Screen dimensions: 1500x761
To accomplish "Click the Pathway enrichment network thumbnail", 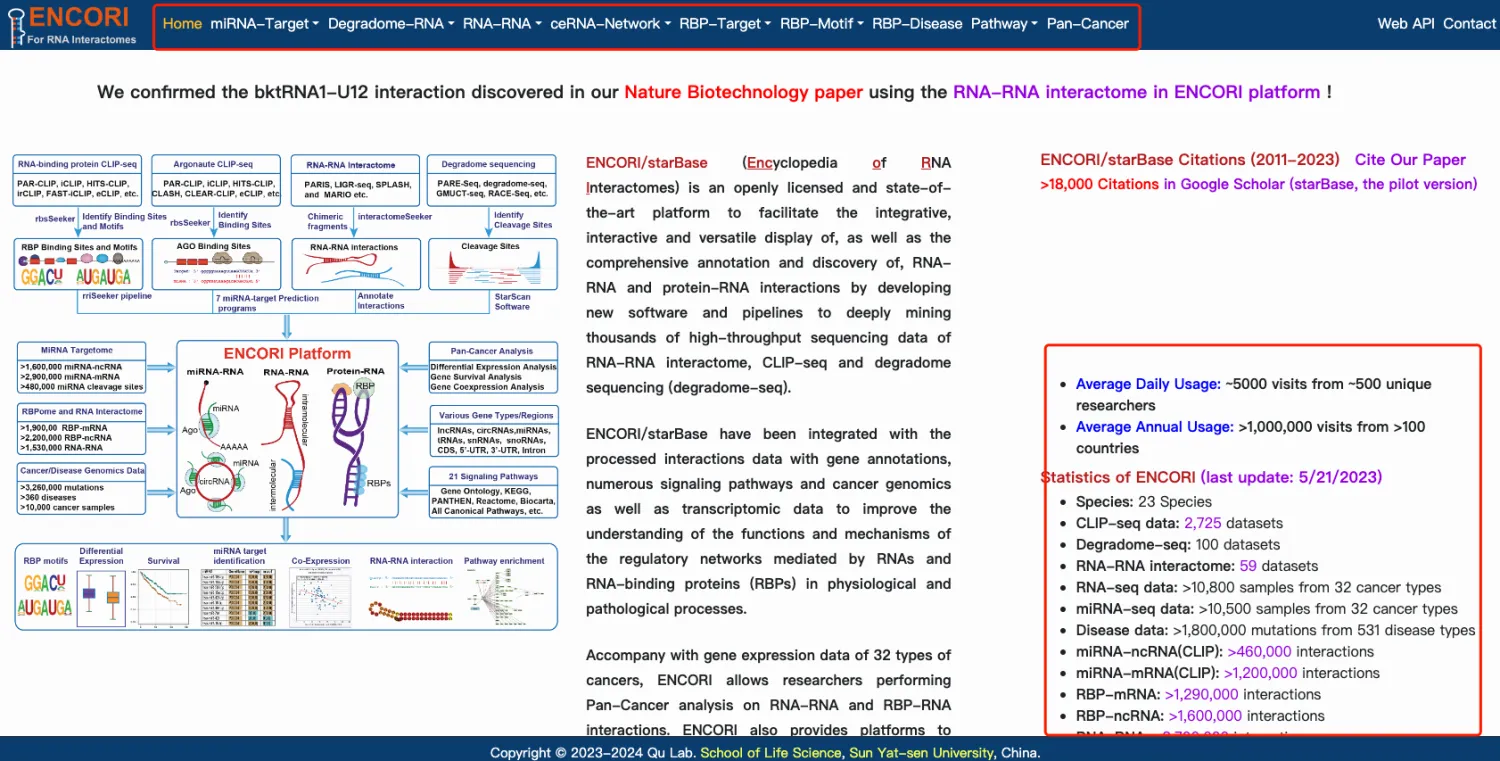I will click(504, 598).
